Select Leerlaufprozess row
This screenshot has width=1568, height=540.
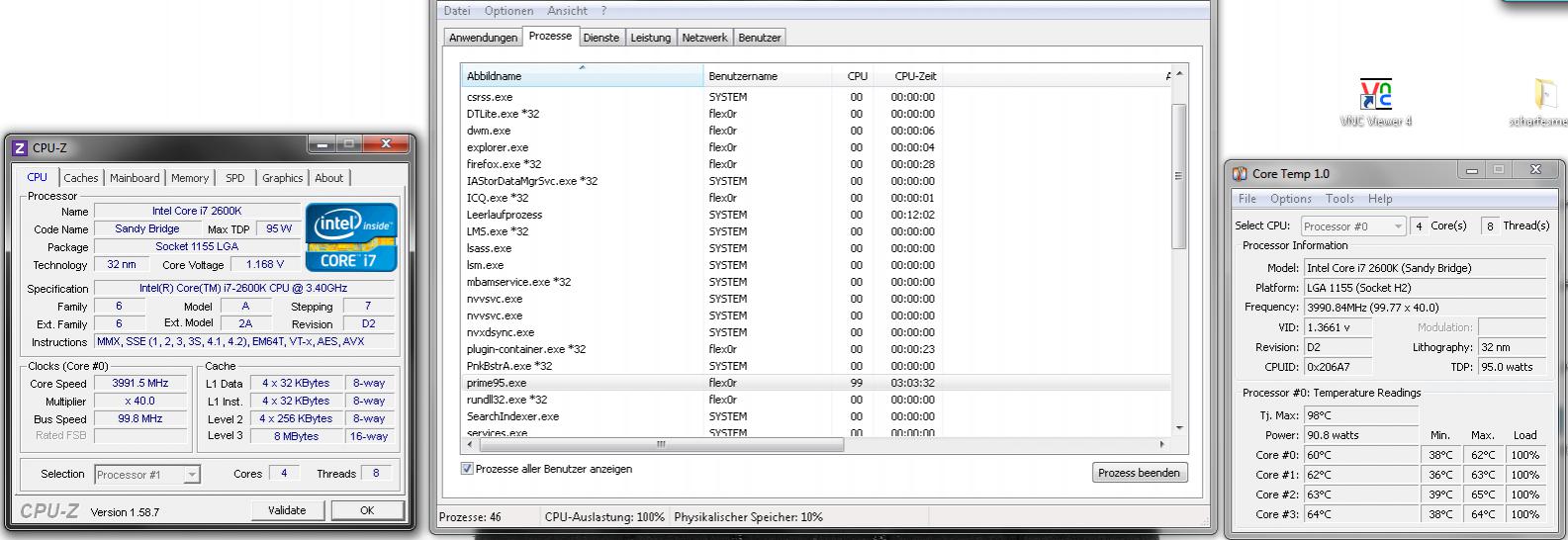816,215
